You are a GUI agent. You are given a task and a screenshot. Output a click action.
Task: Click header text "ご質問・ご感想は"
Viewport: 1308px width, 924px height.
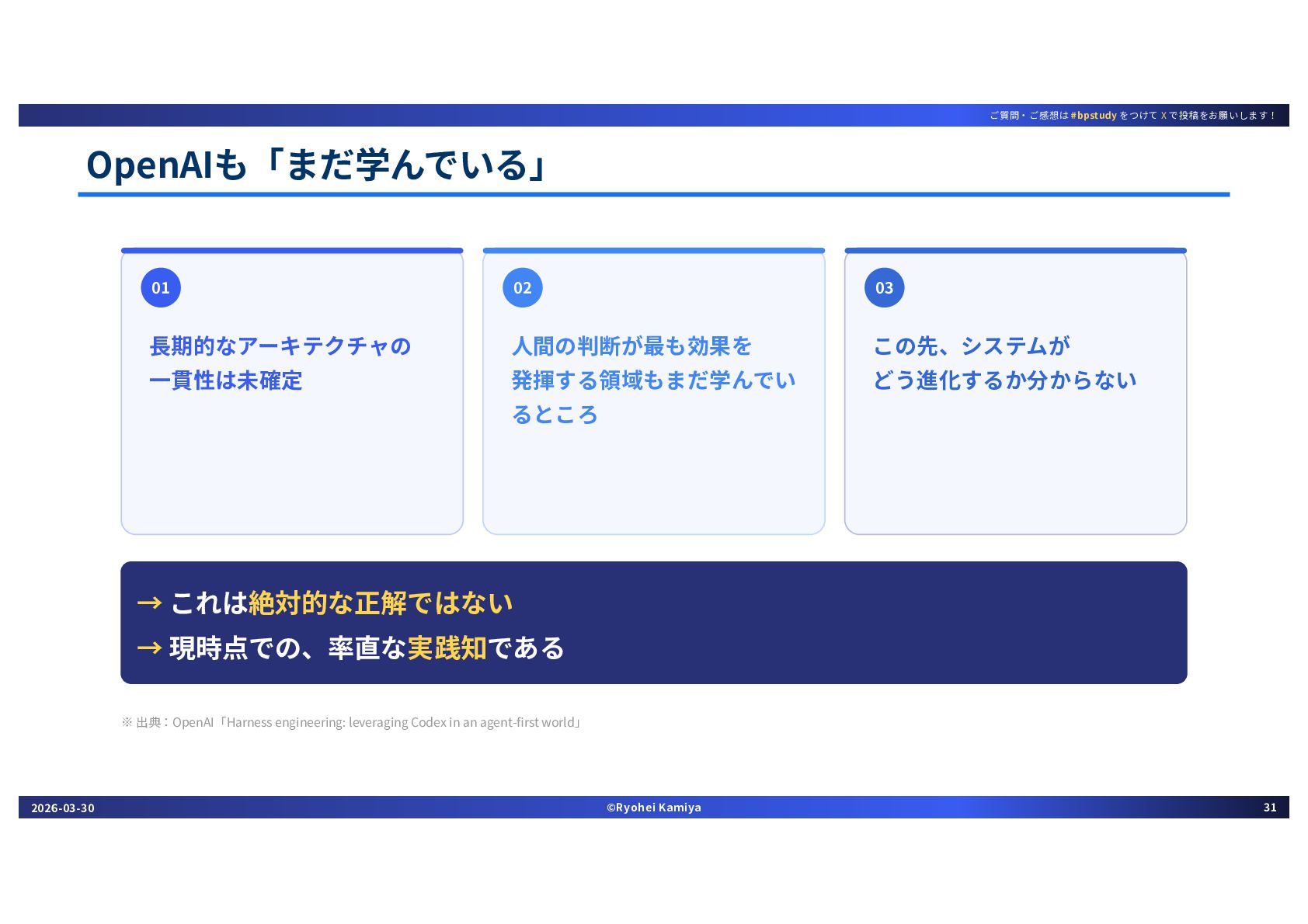[x=1029, y=115]
